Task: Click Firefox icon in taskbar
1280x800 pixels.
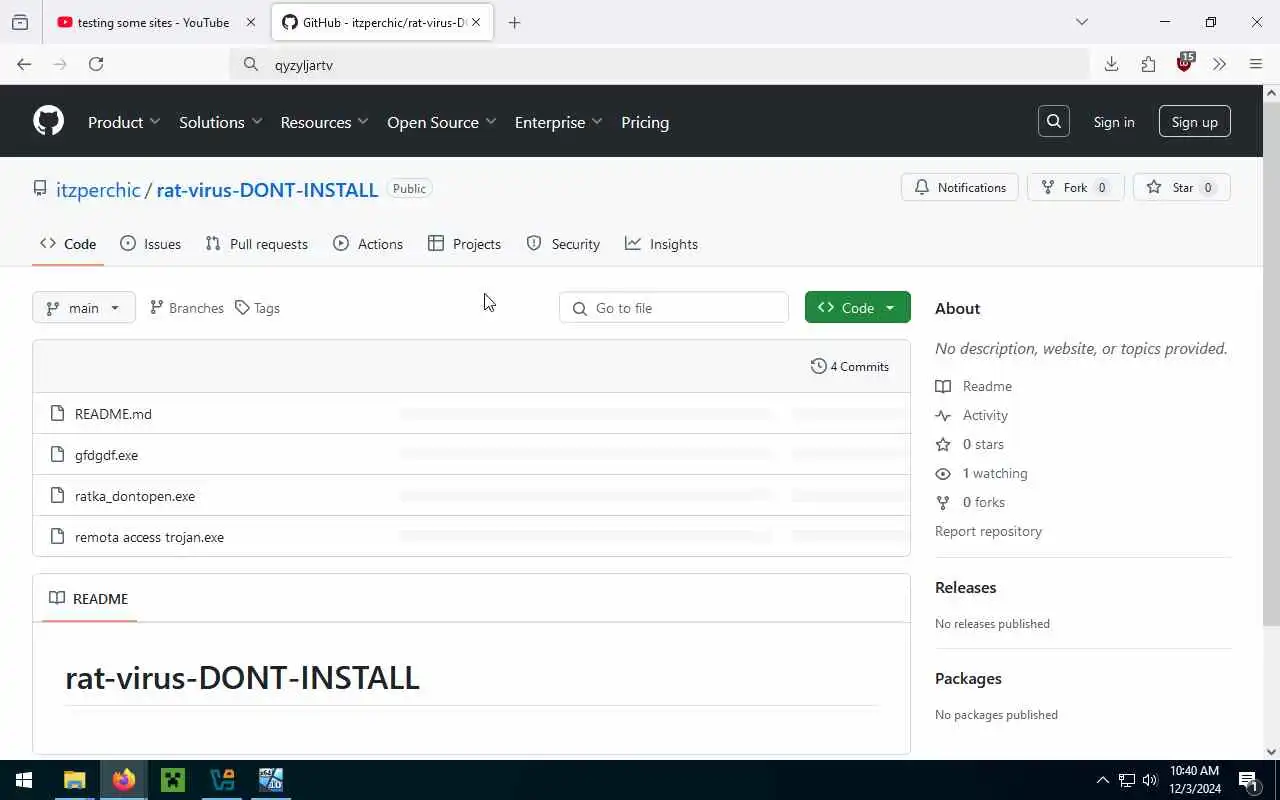Action: pyautogui.click(x=123, y=780)
